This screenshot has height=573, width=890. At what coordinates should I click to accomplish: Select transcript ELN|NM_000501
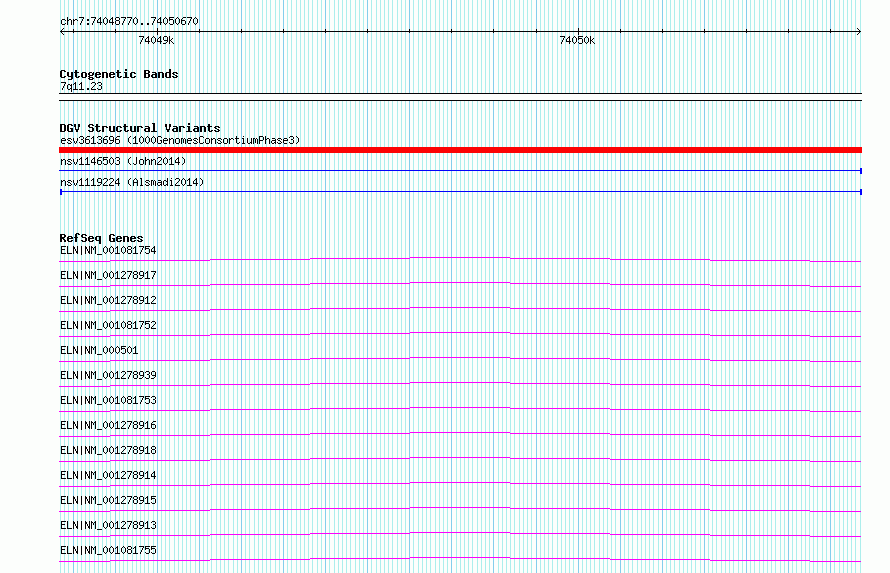99,350
